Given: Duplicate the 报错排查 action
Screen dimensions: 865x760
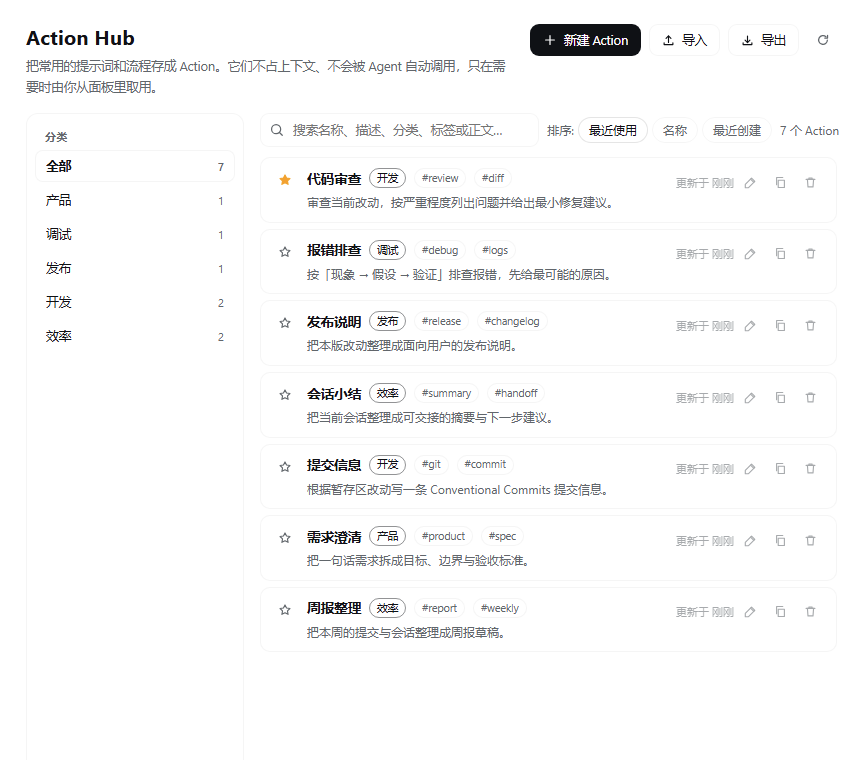Looking at the screenshot, I should tap(780, 254).
